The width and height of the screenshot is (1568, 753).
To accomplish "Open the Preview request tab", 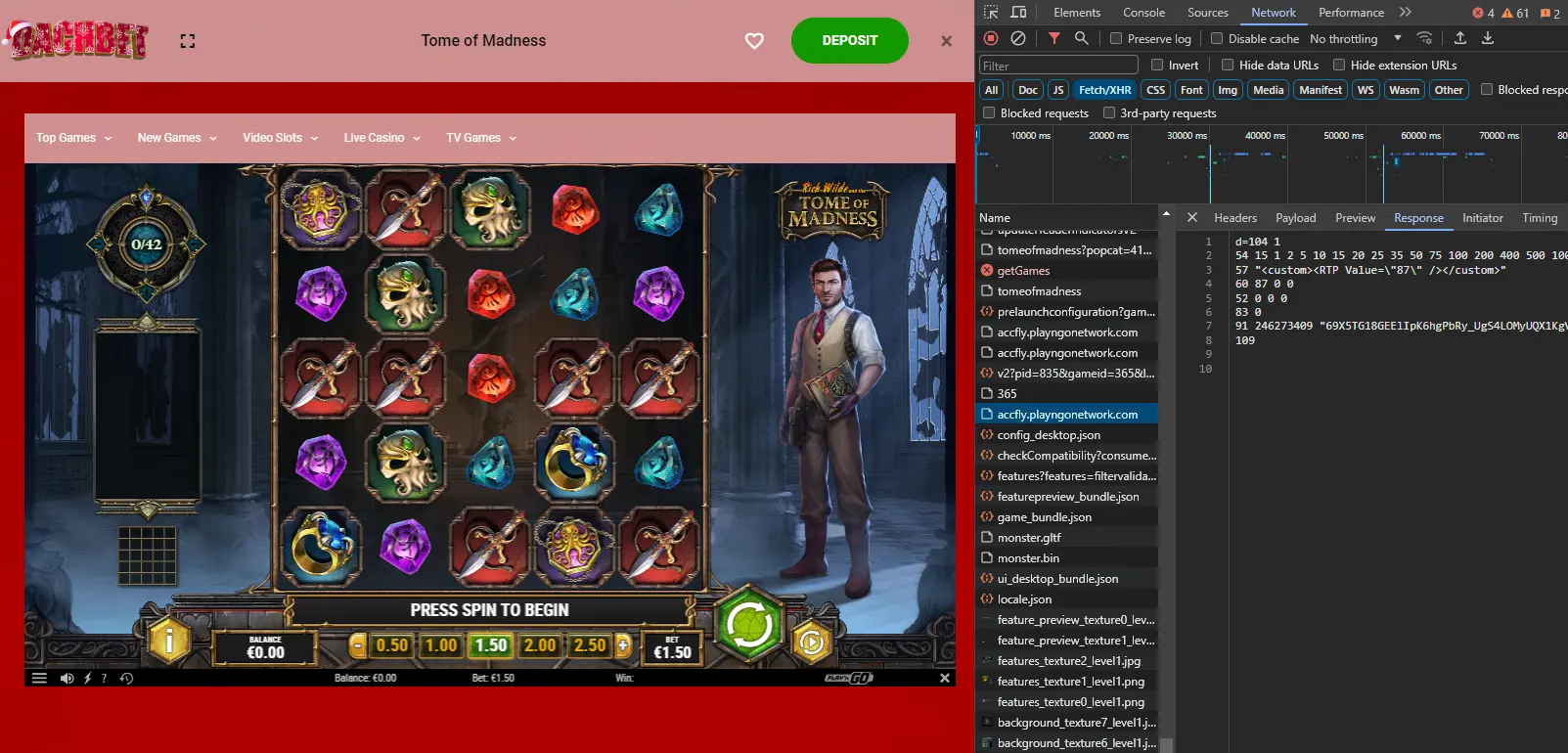I will pyautogui.click(x=1355, y=218).
